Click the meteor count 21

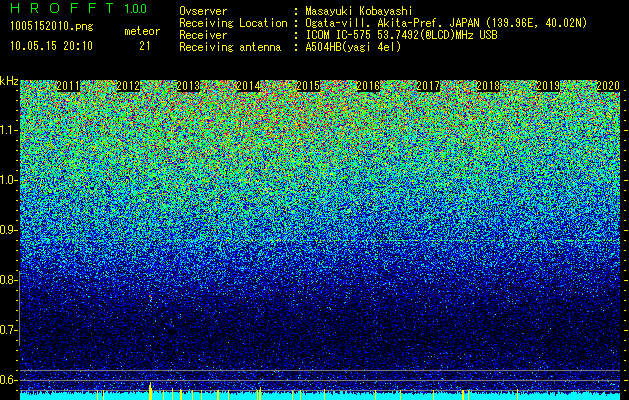click(x=144, y=46)
